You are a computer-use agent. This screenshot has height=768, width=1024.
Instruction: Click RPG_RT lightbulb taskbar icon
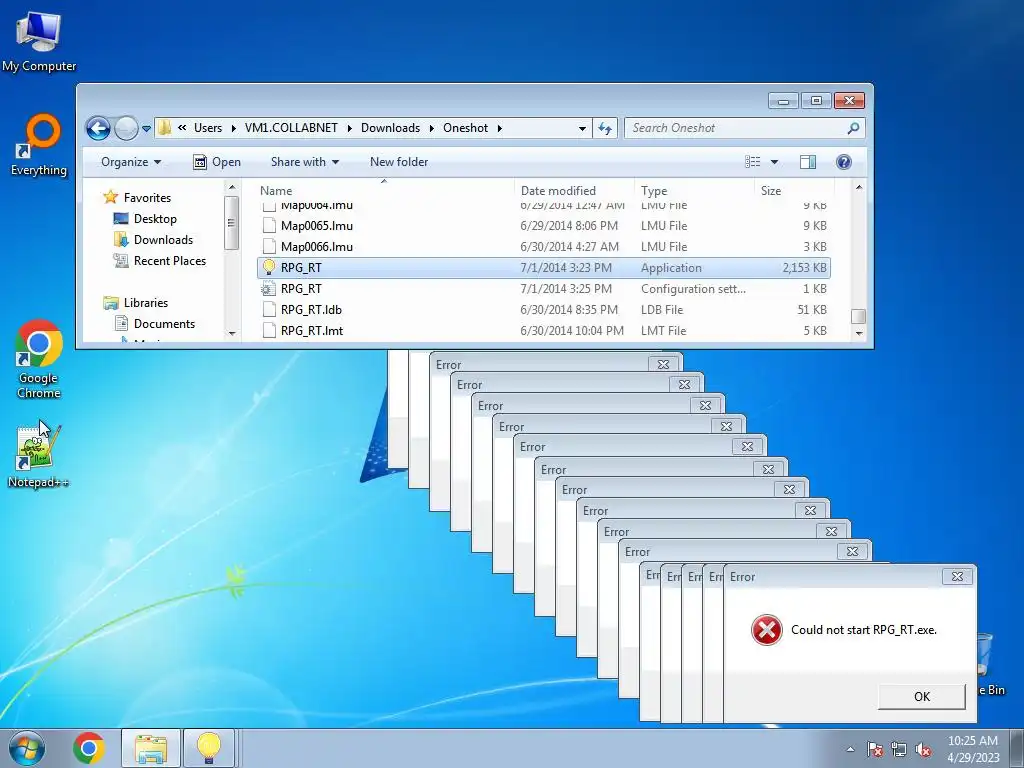click(209, 748)
